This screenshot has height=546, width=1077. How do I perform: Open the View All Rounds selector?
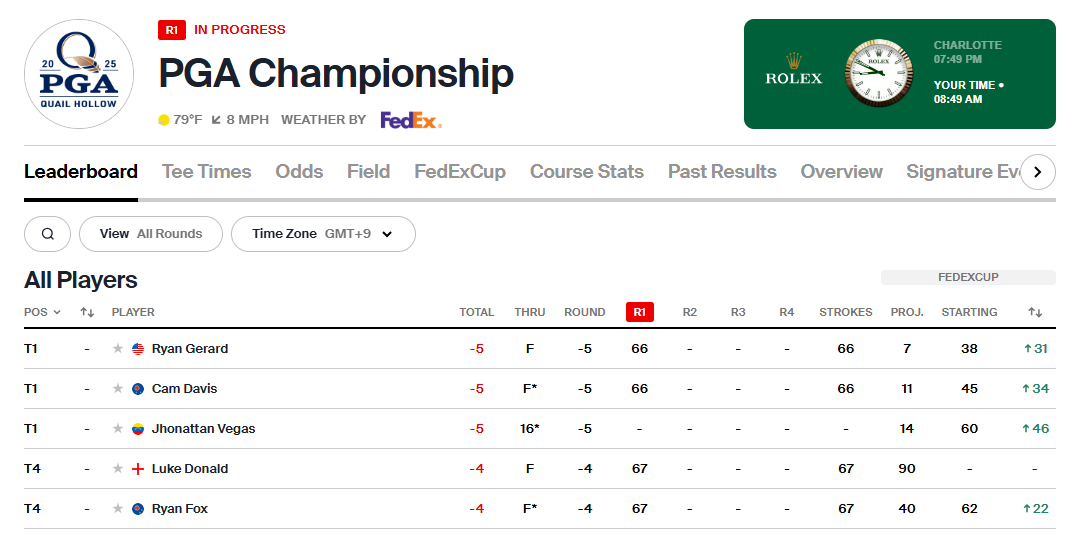151,234
